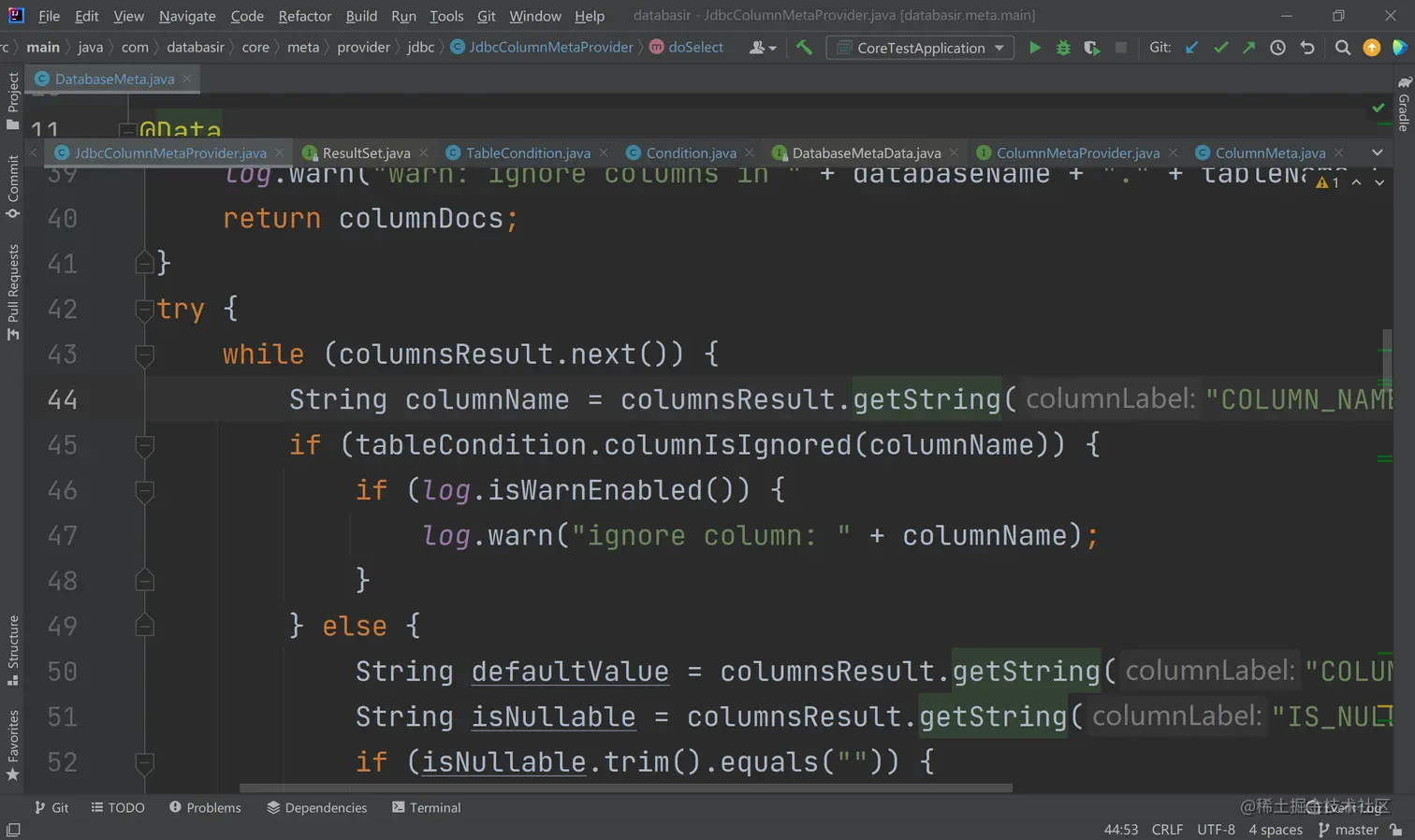Close the ResultSet.java tab
The width and height of the screenshot is (1415, 840).
(423, 152)
